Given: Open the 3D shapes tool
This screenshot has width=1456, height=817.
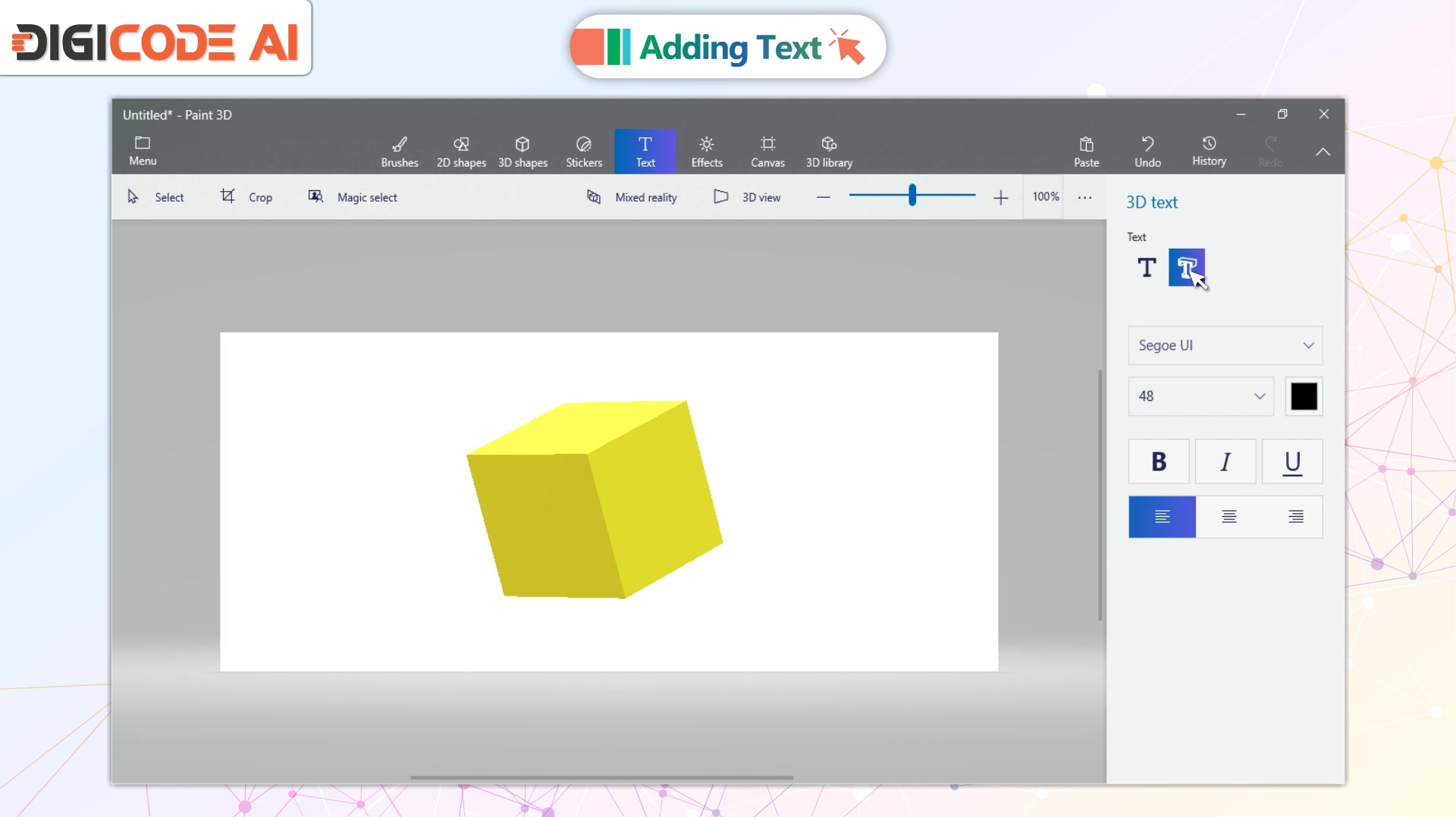Looking at the screenshot, I should click(x=522, y=152).
